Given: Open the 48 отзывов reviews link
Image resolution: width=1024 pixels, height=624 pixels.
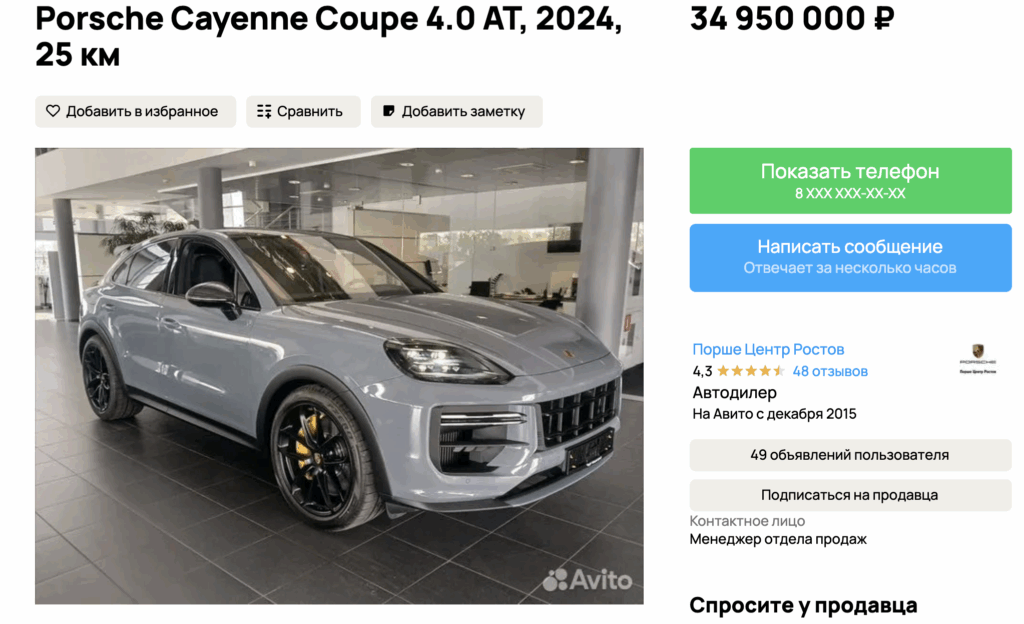Looking at the screenshot, I should (830, 371).
